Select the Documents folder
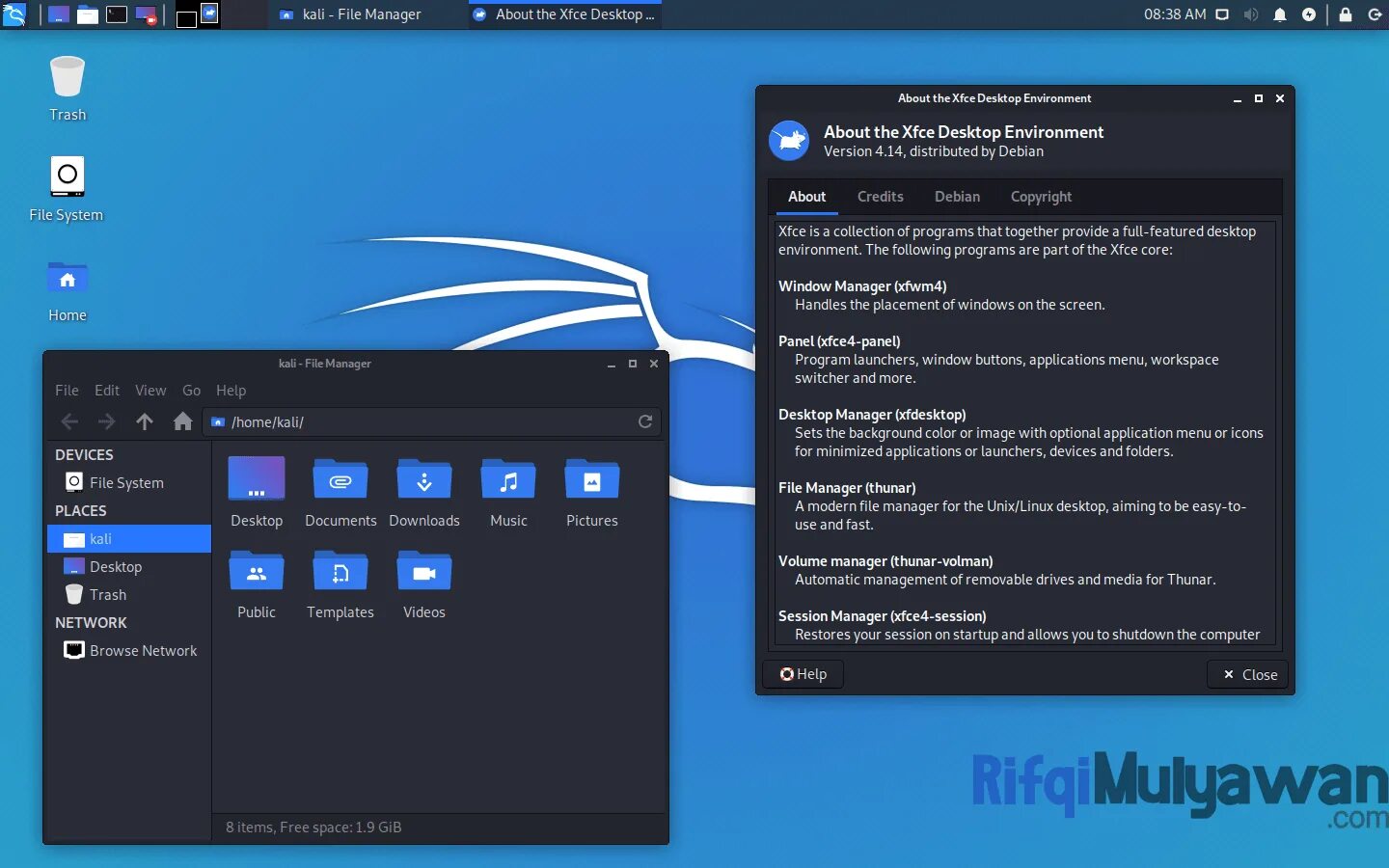1389x868 pixels. (340, 493)
